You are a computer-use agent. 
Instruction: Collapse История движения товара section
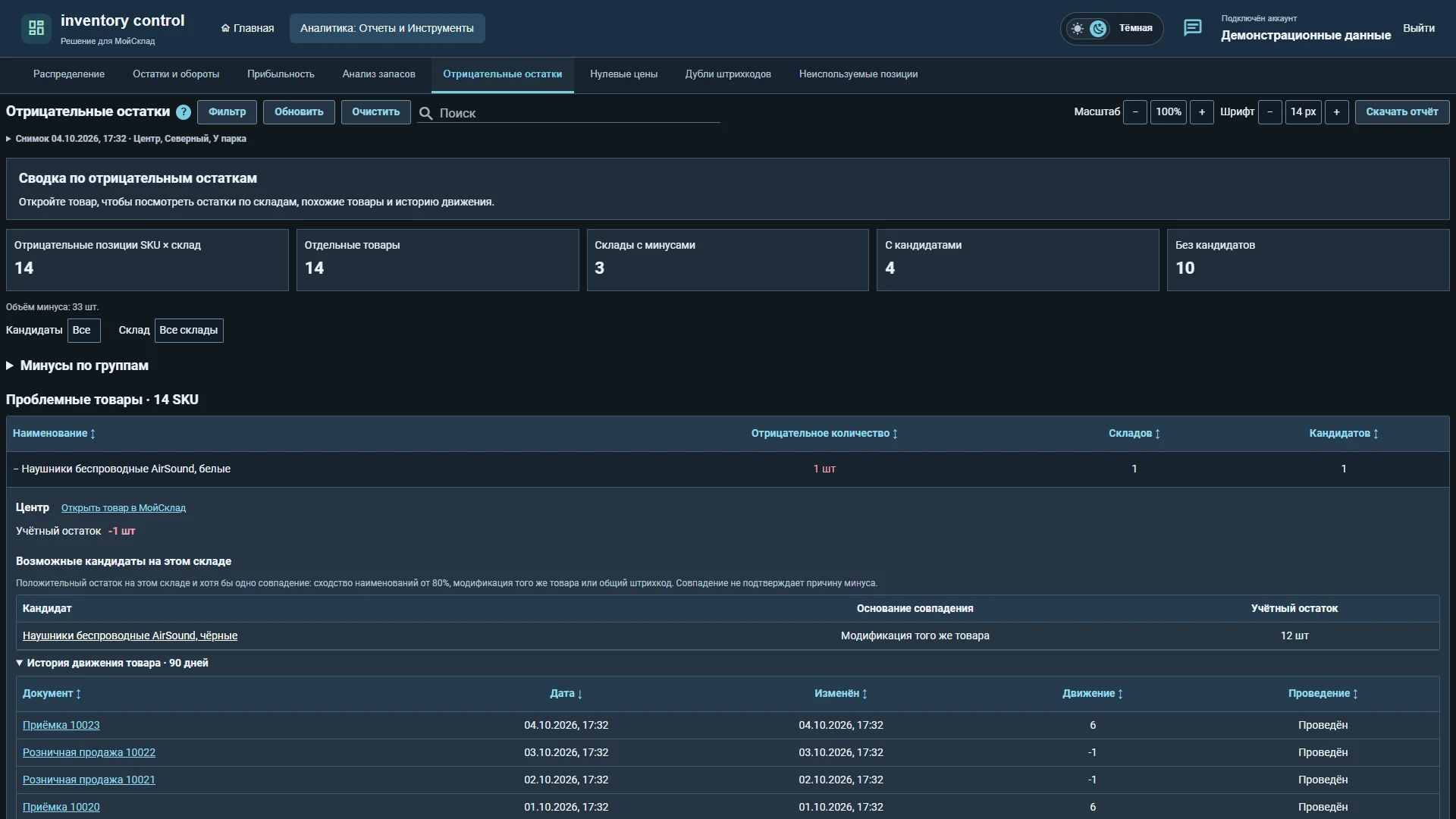112,663
